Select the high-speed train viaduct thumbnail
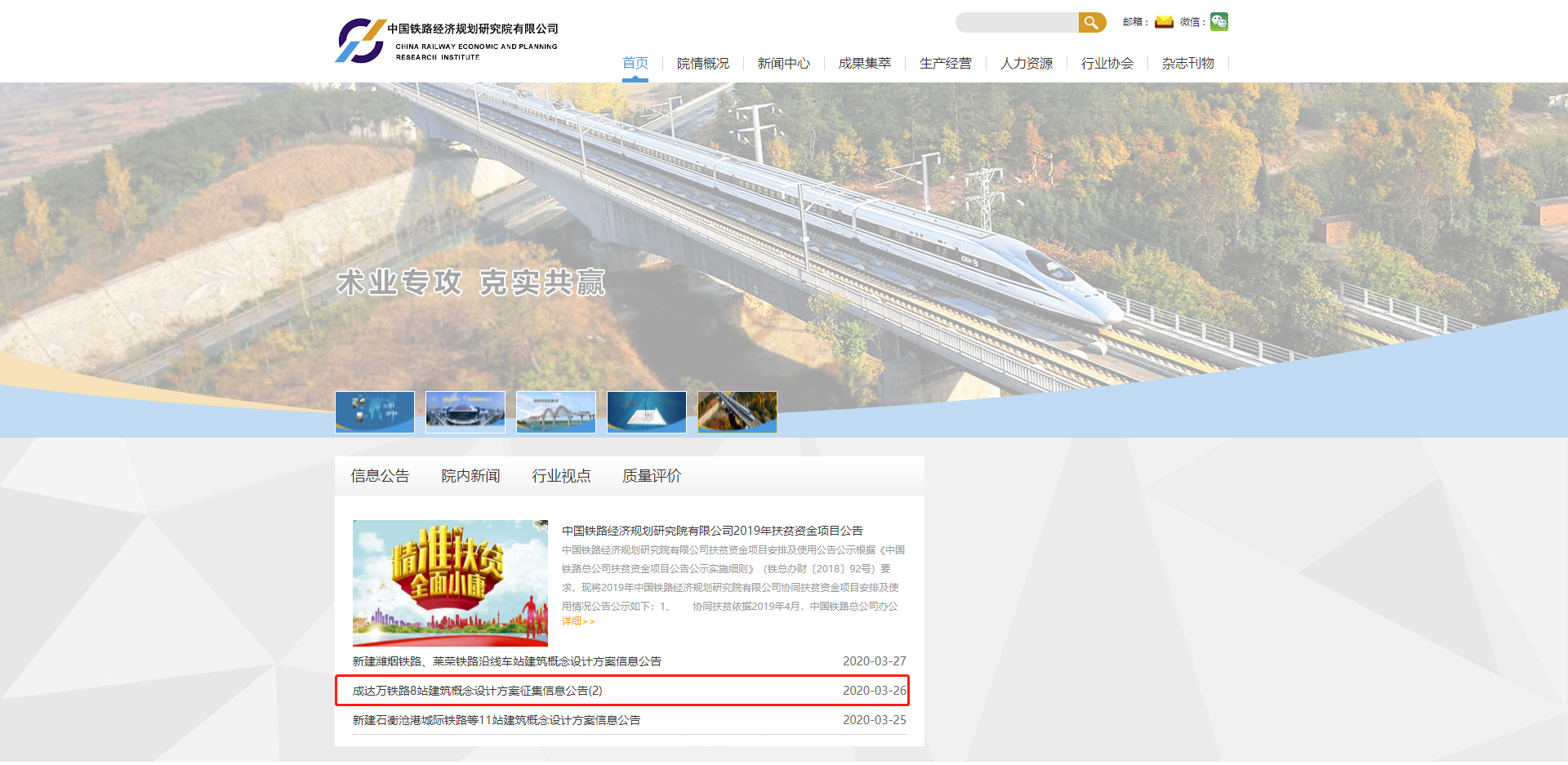Image resolution: width=1568 pixels, height=765 pixels. tap(737, 411)
